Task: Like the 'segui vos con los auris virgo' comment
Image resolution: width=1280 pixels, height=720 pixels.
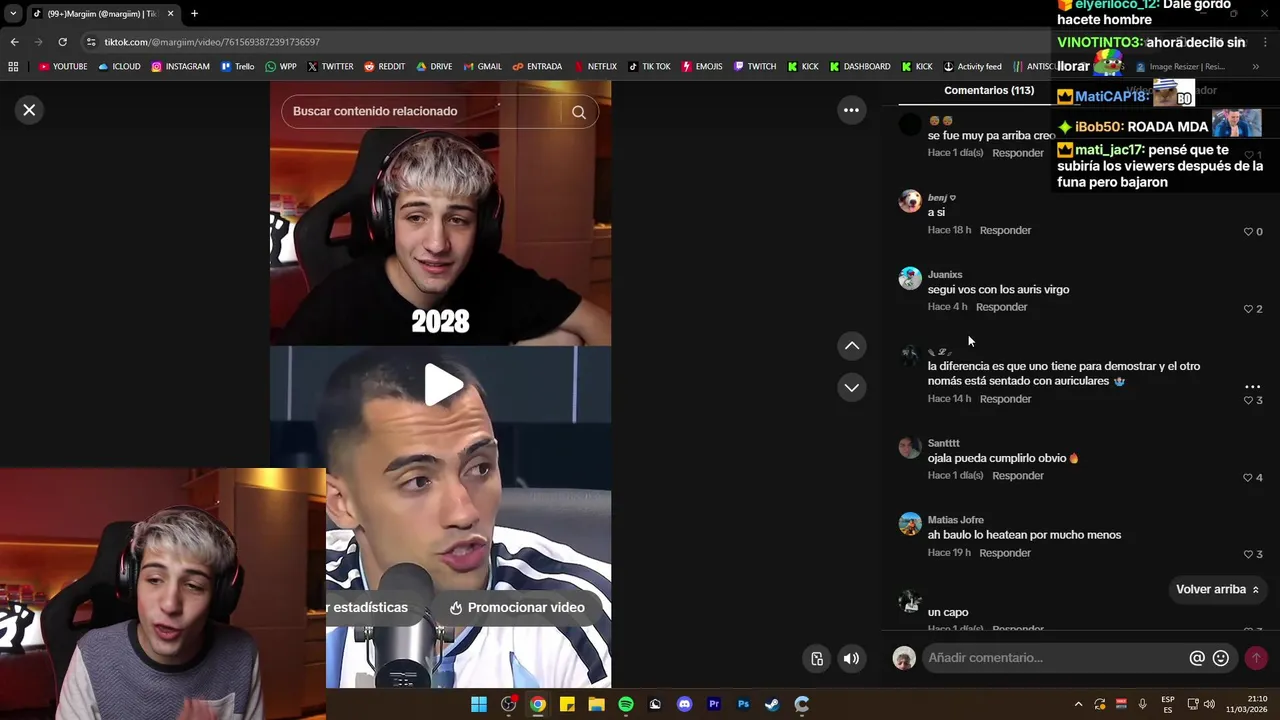Action: point(1248,309)
